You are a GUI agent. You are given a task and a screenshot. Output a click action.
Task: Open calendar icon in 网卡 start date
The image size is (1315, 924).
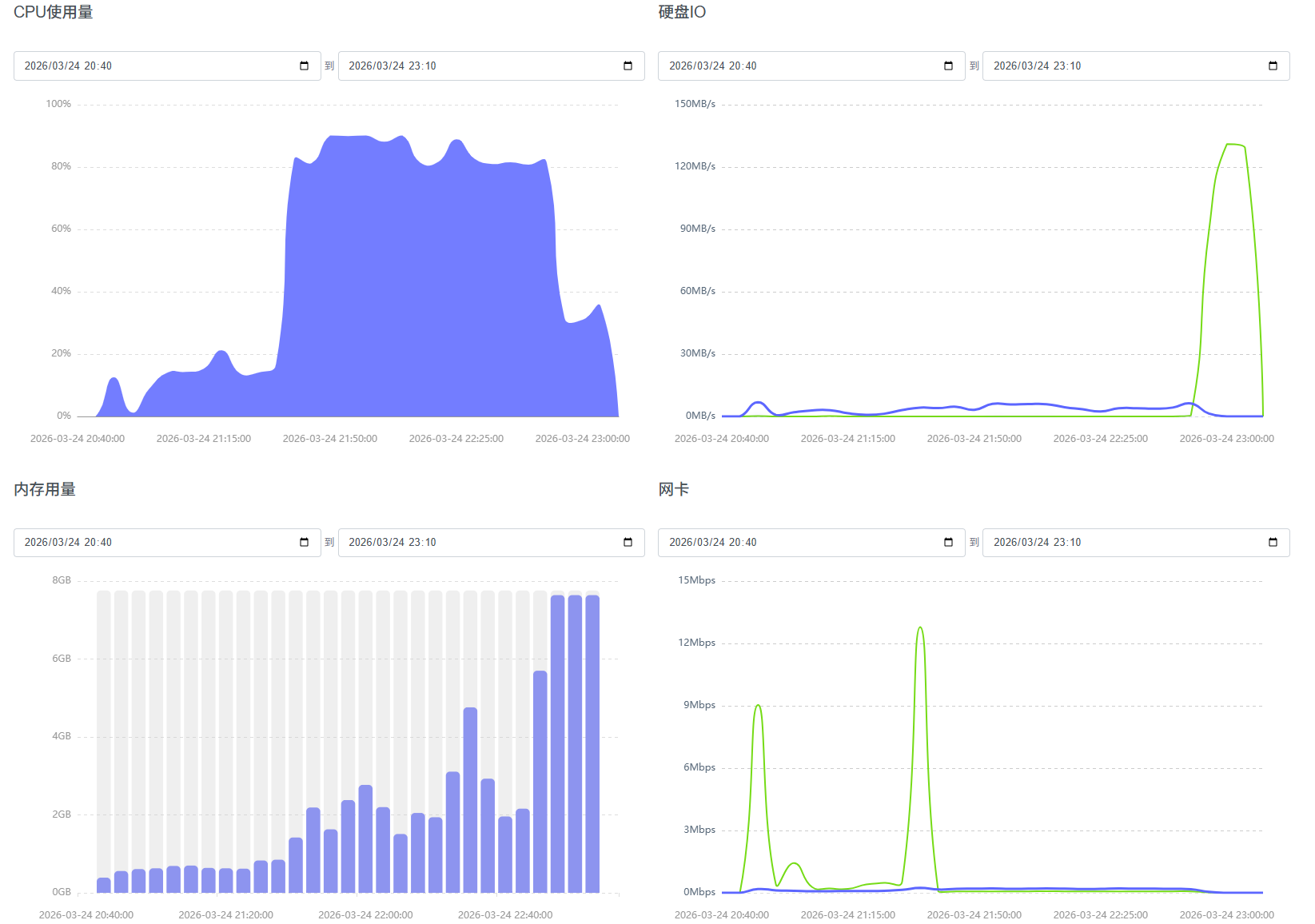coord(948,543)
